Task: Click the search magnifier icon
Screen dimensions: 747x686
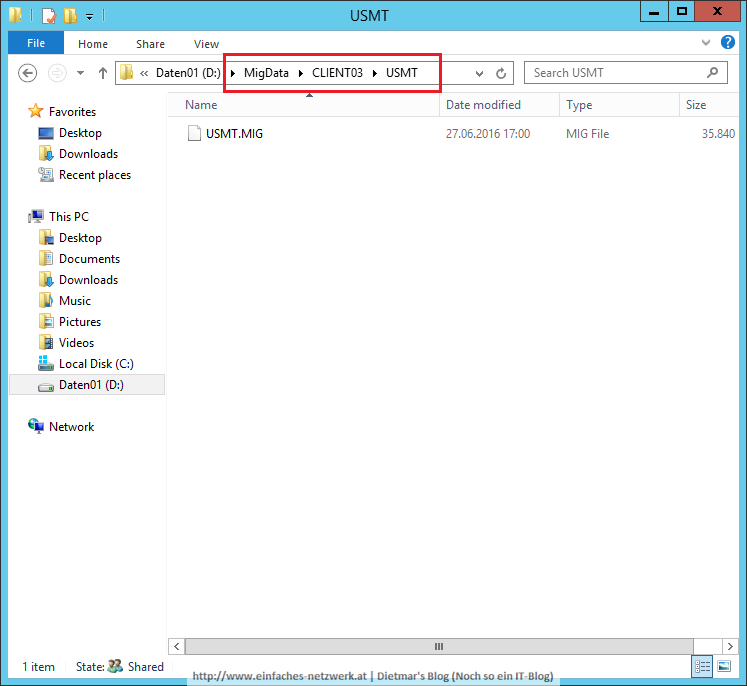Action: tap(713, 73)
